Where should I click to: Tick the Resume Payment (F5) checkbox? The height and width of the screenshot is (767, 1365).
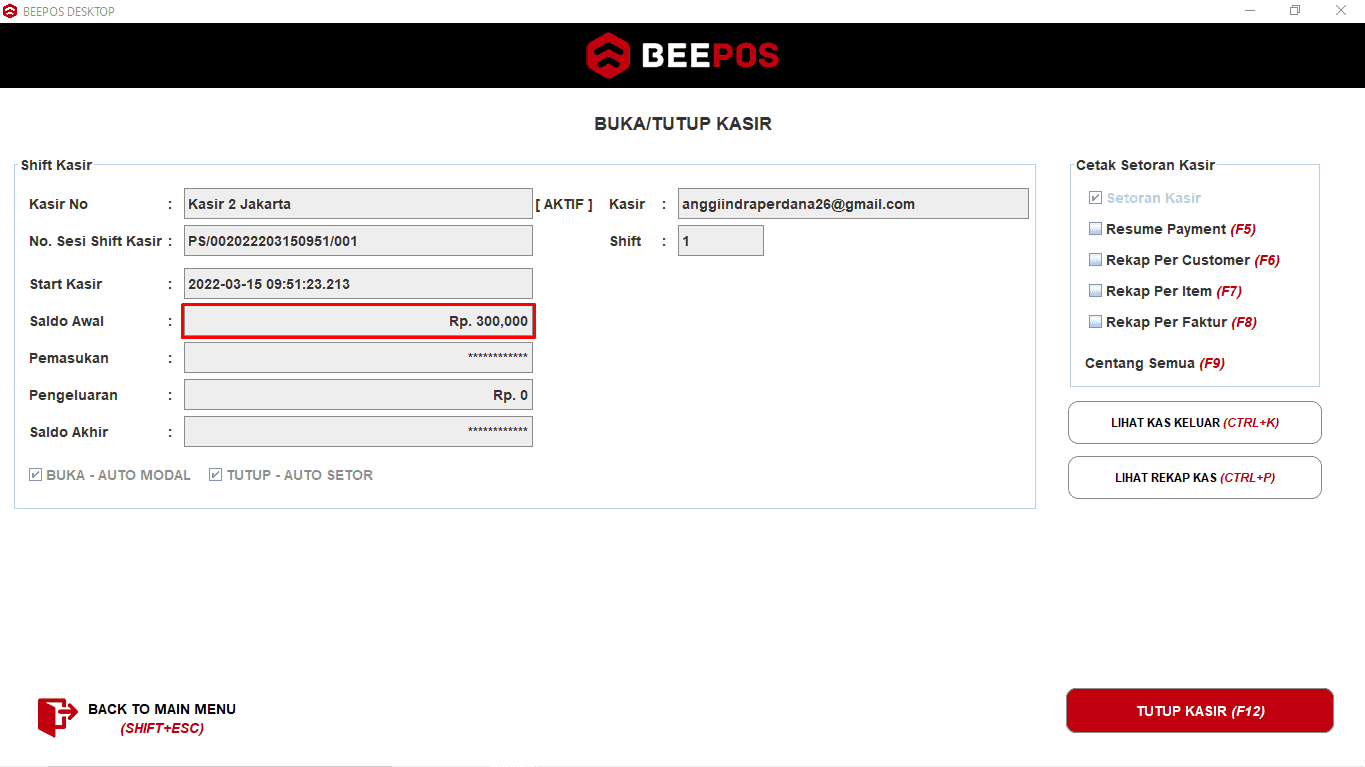[x=1095, y=229]
